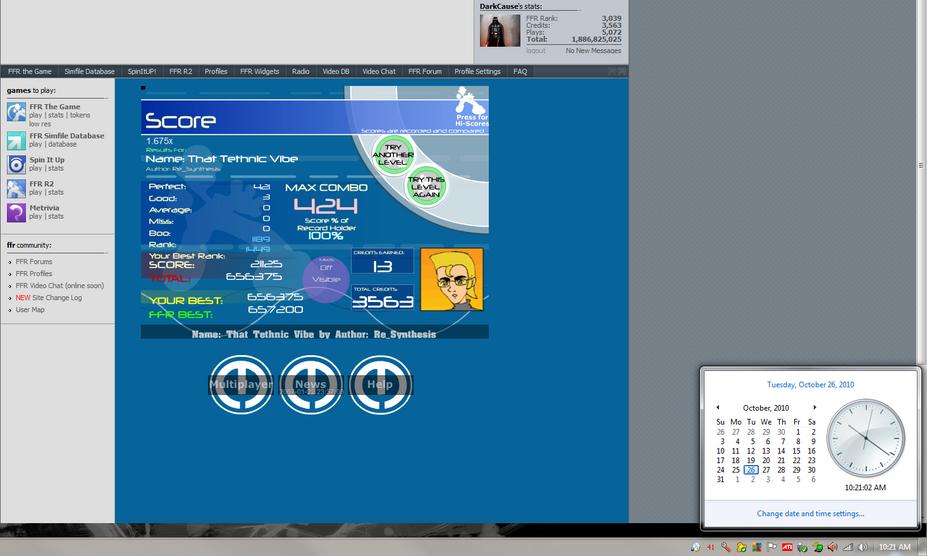Image resolution: width=927 pixels, height=556 pixels.
Task: Click the volume speaker tray icon
Action: tap(863, 547)
